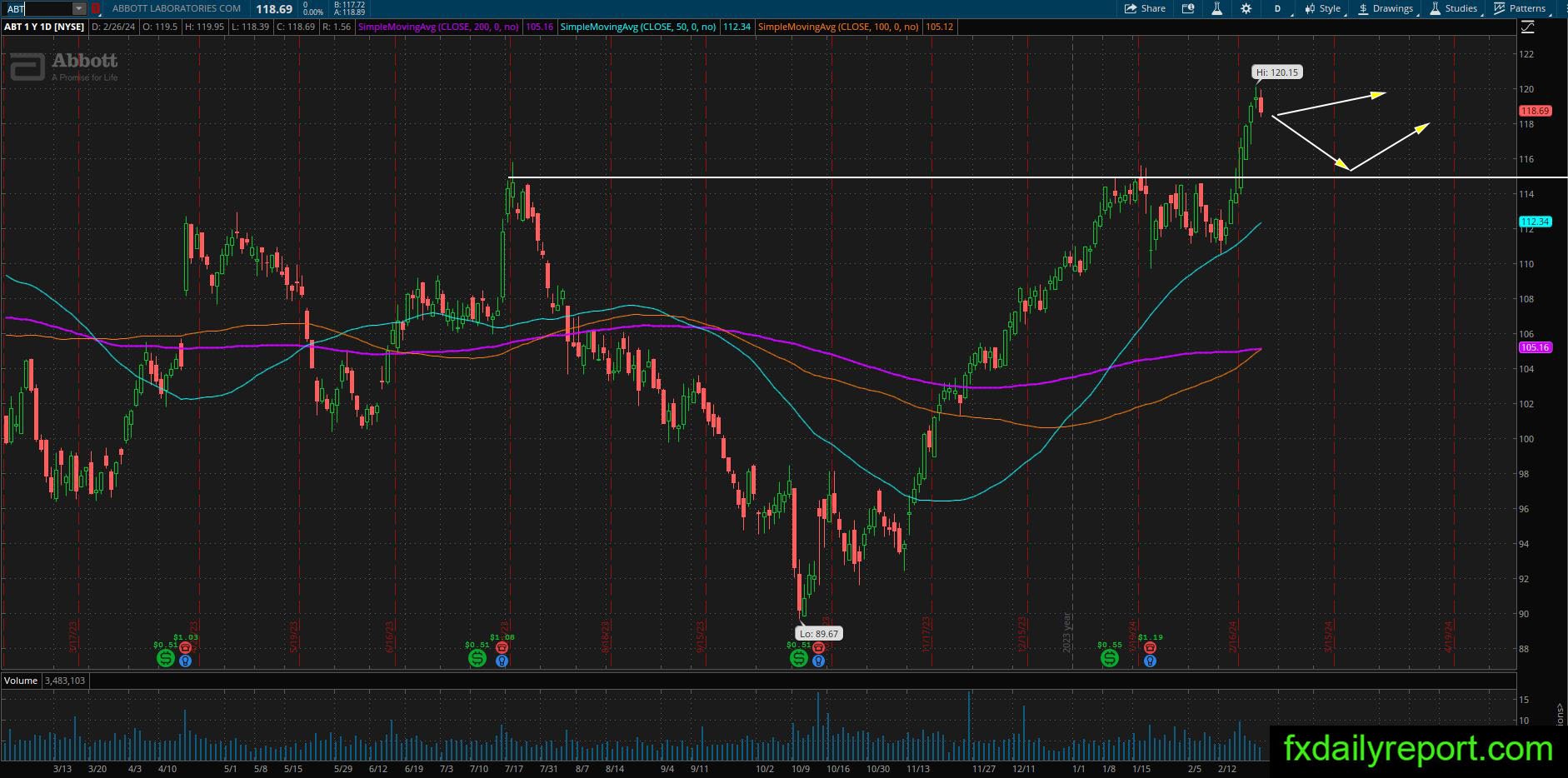This screenshot has height=778, width=1568.
Task: Click the $0.51 dividend icon near 7/10
Action: coord(477,658)
